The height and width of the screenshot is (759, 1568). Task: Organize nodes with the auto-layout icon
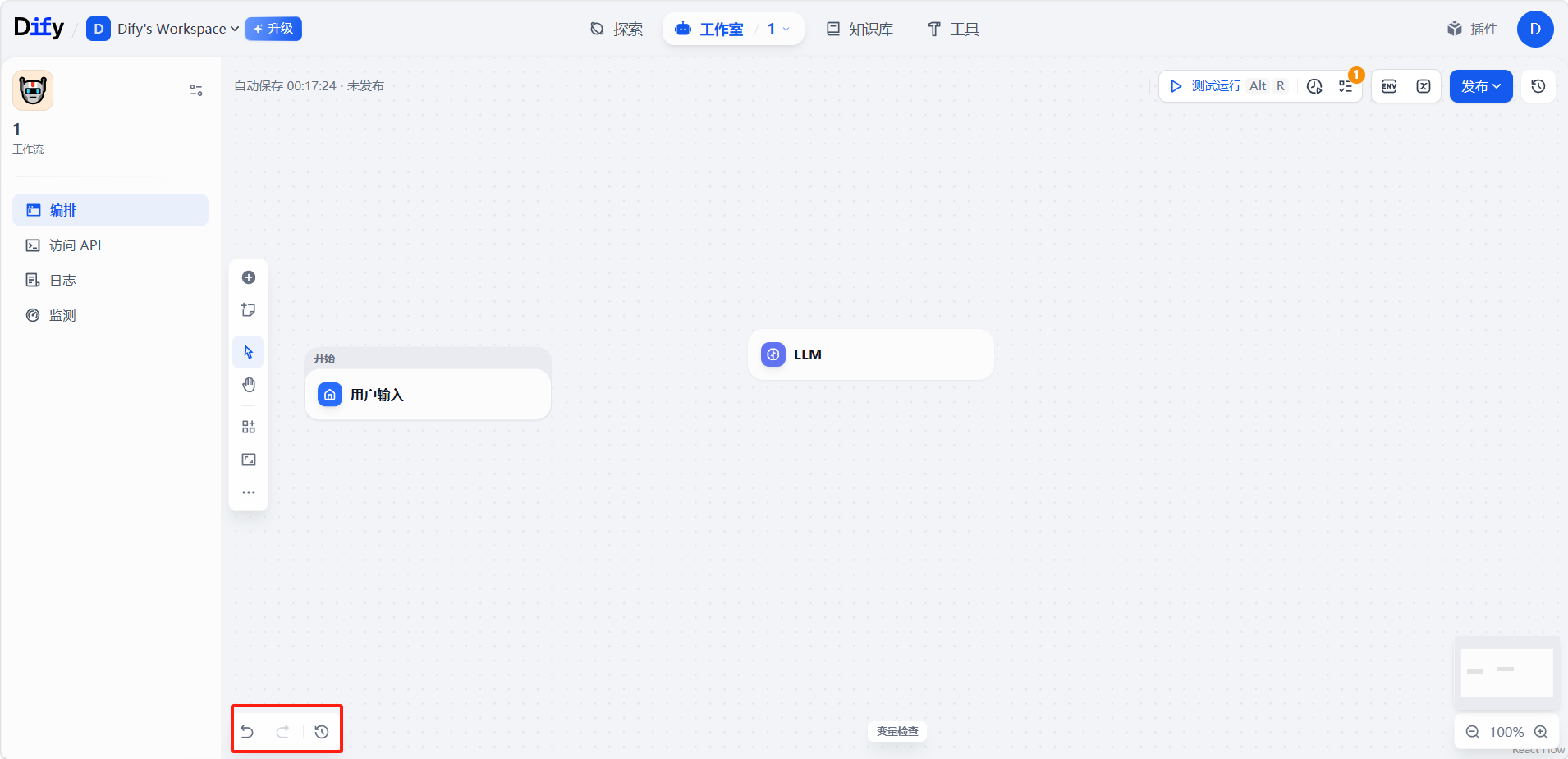[249, 427]
